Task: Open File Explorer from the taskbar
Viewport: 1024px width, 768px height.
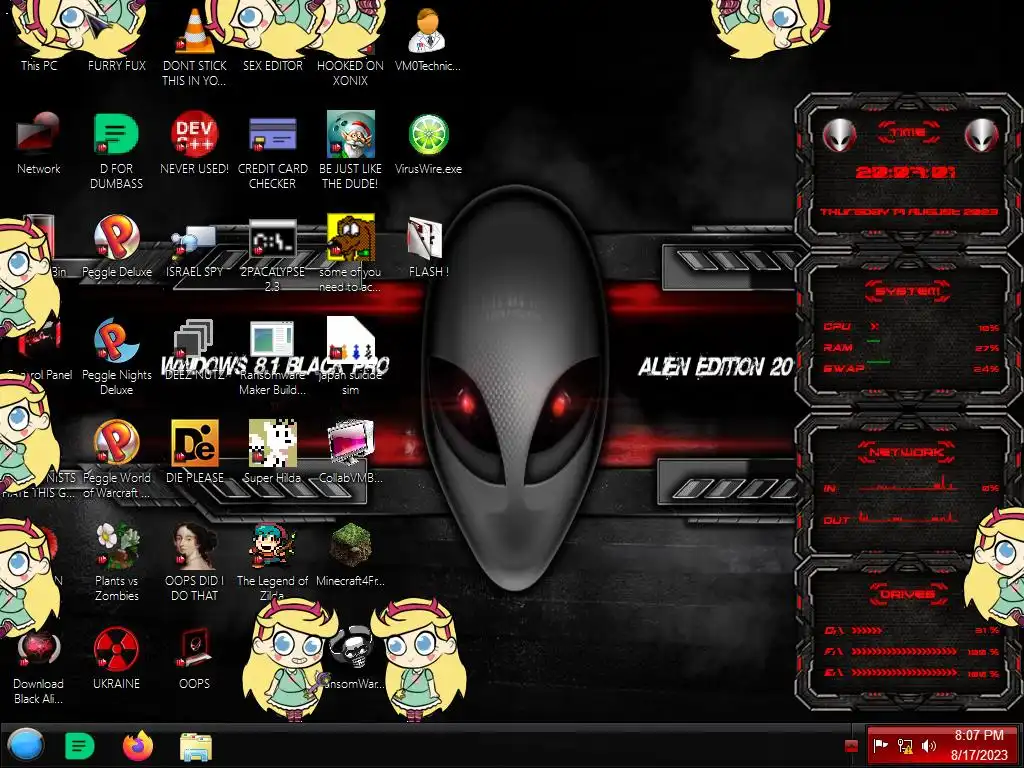Action: click(196, 747)
